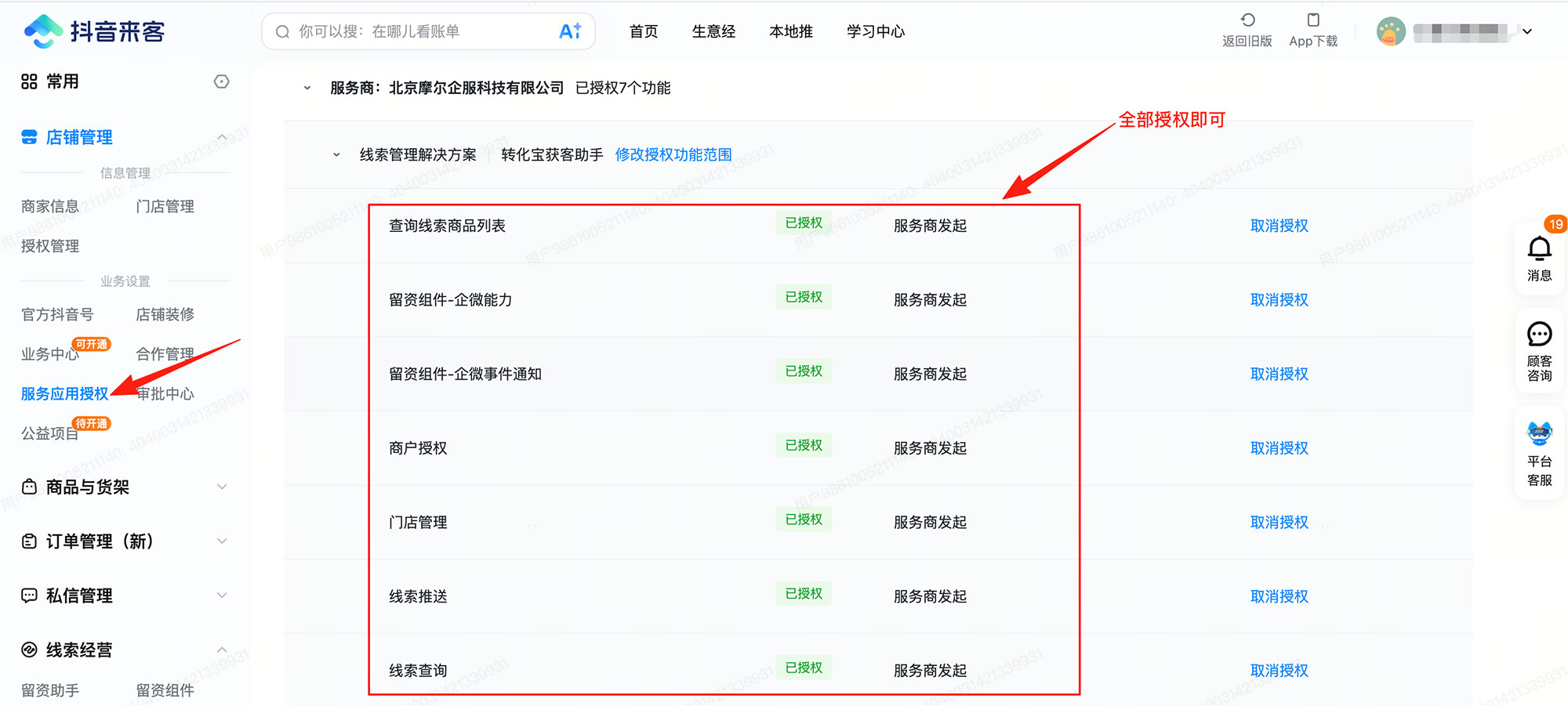
Task: Cancel authorization for 查询线索商品列表
Action: tap(1279, 226)
